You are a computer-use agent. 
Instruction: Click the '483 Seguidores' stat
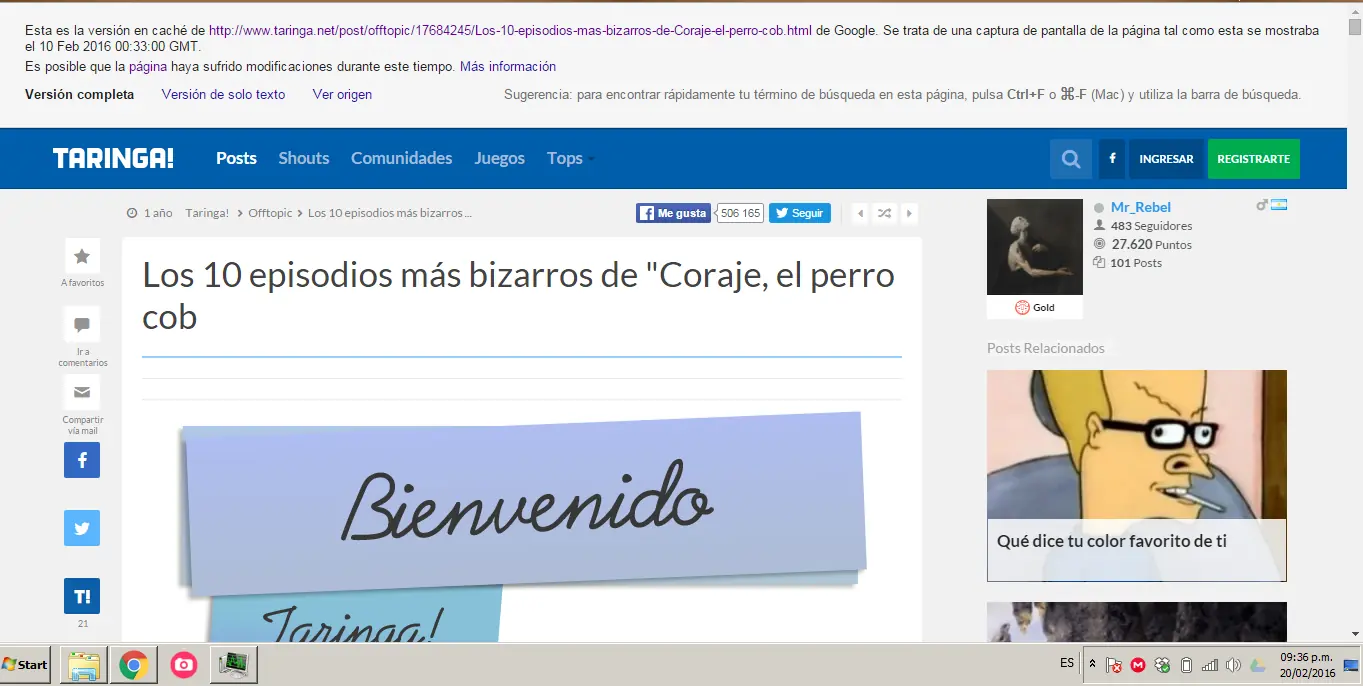click(x=1143, y=226)
